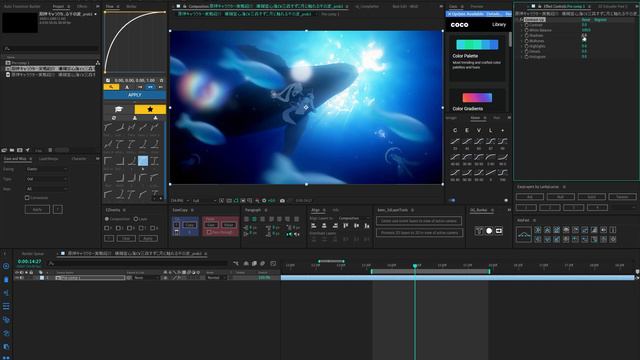Click the blue APPLY button in Flow panel
Image resolution: width=640 pixels, height=360 pixels.
coord(134,95)
